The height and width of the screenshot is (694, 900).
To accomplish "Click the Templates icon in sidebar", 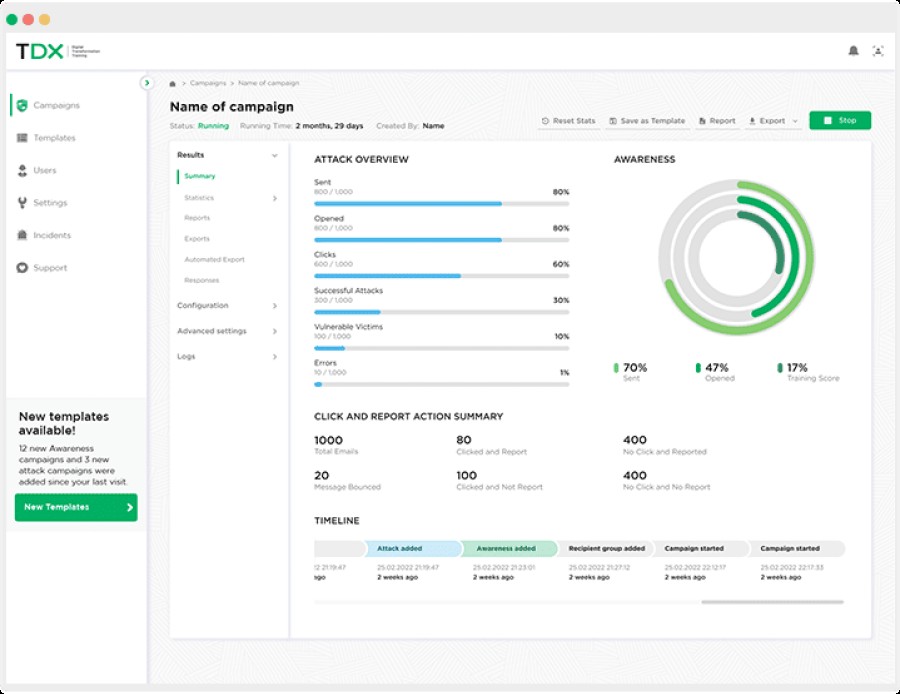I will [22, 138].
